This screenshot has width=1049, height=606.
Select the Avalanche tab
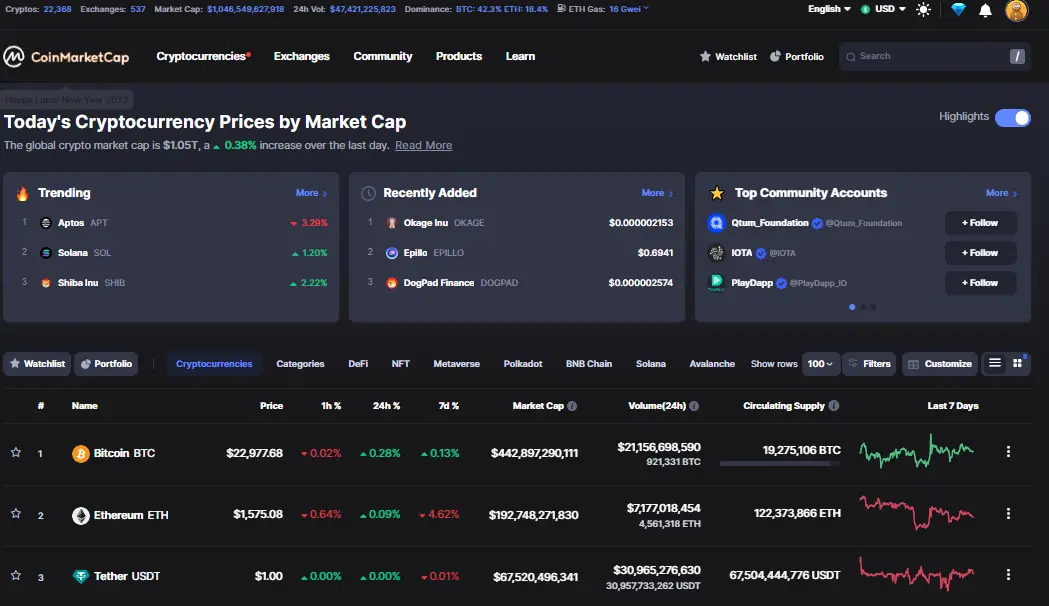(x=712, y=364)
